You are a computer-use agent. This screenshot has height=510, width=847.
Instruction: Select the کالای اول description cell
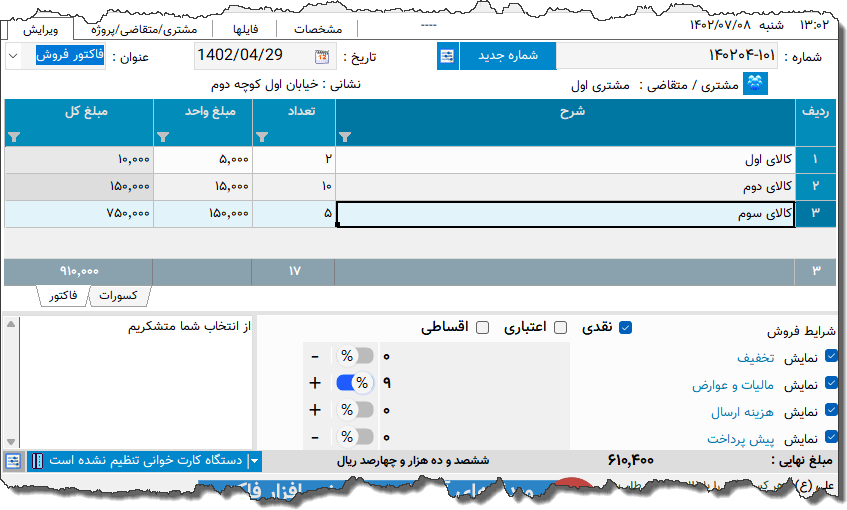click(565, 159)
